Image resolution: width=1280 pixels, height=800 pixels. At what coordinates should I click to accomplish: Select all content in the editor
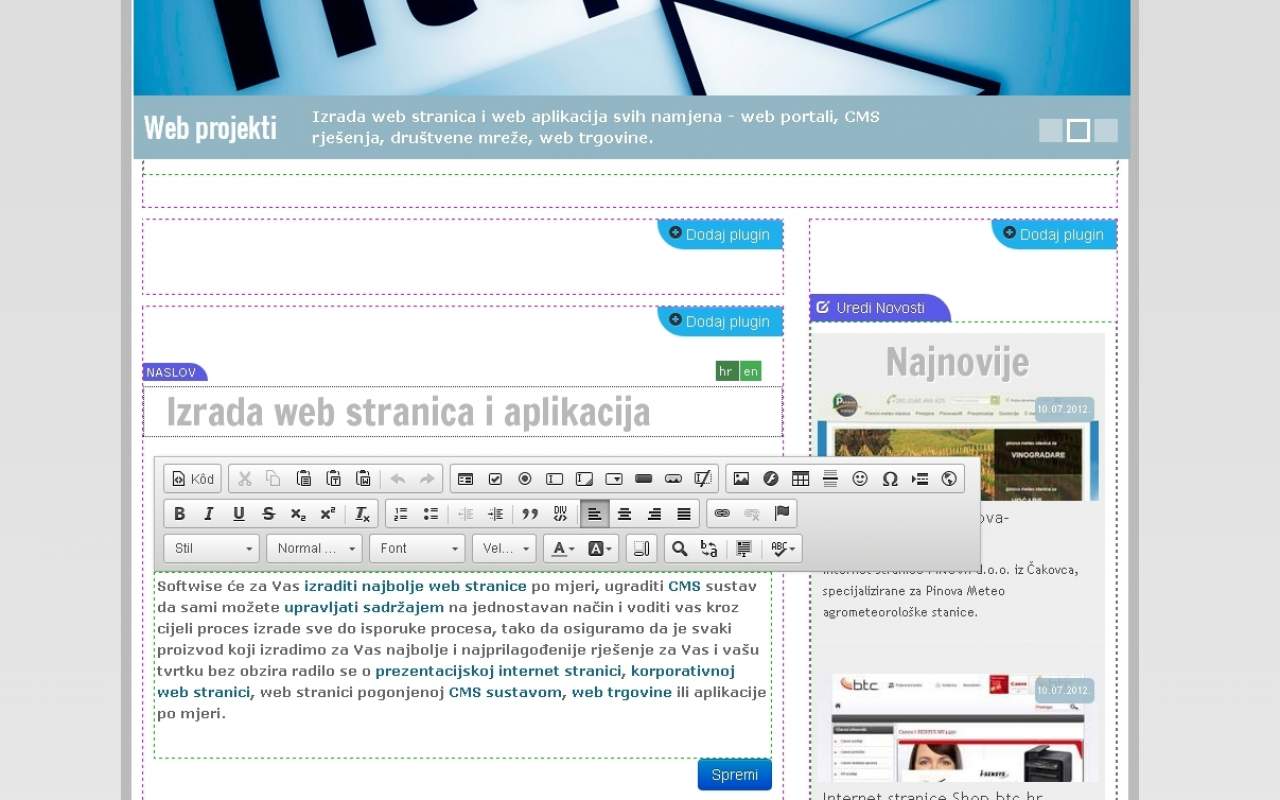[x=744, y=548]
